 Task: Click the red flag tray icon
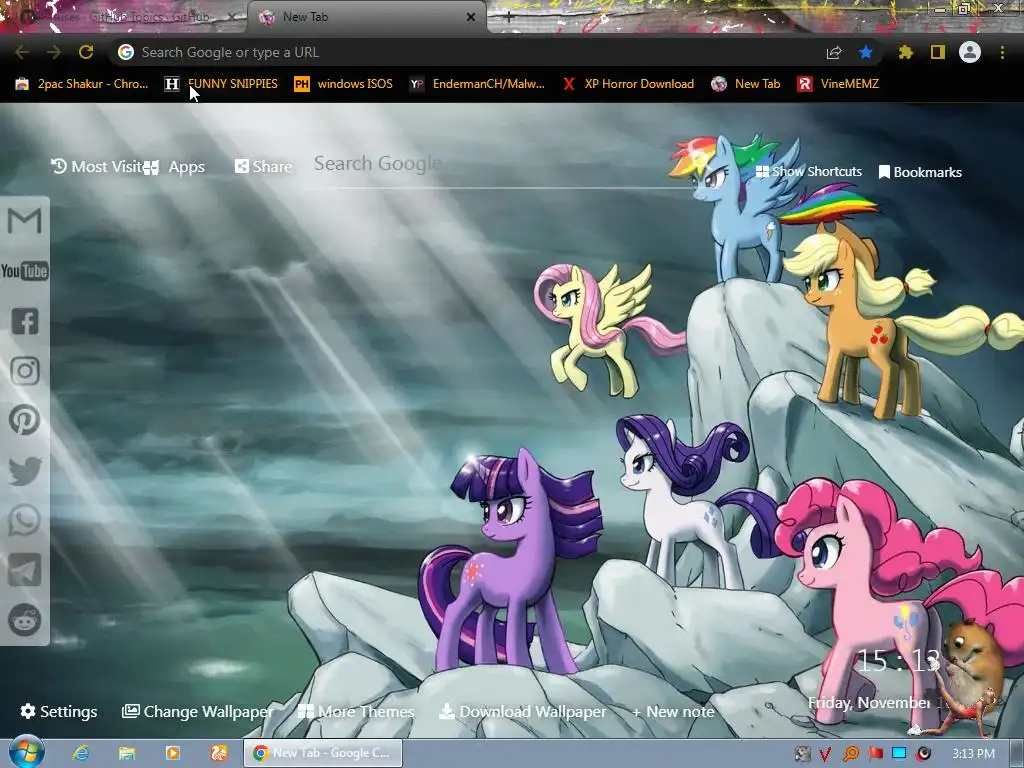tap(875, 754)
